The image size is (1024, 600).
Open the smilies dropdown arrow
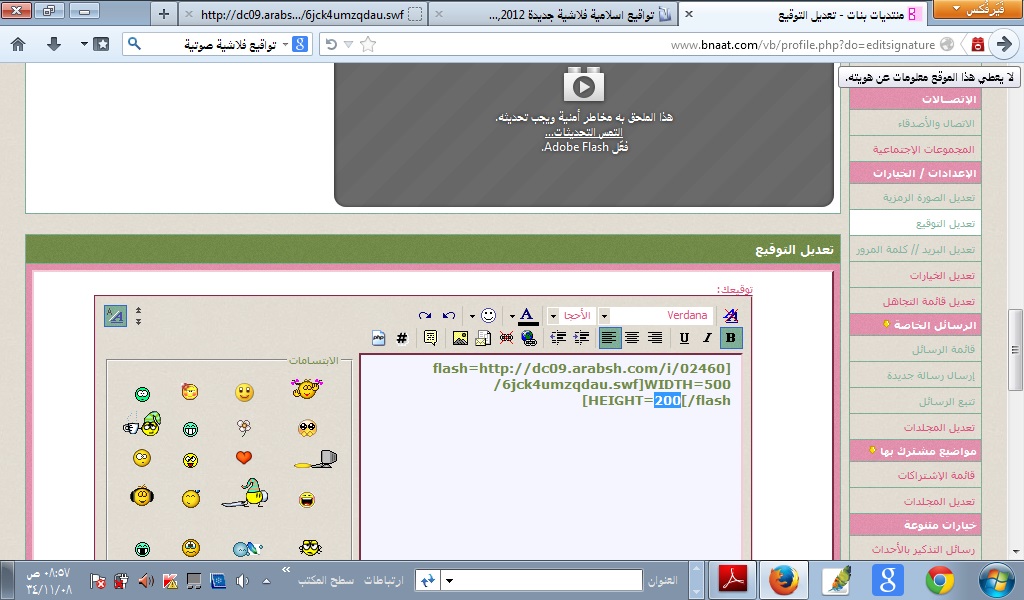coord(472,316)
